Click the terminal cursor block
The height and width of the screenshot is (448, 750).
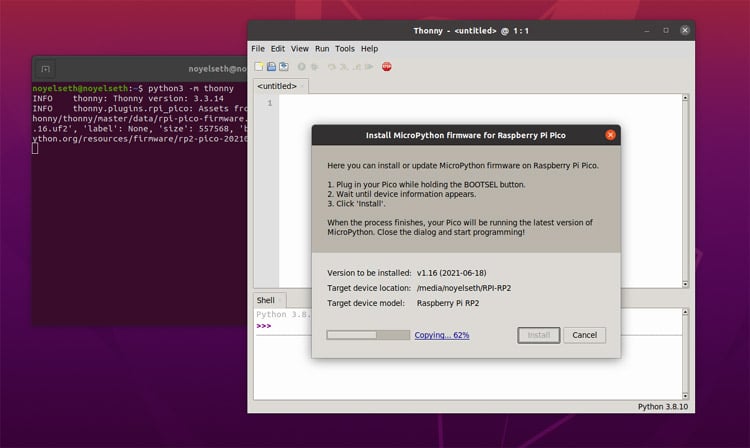pyautogui.click(x=35, y=149)
